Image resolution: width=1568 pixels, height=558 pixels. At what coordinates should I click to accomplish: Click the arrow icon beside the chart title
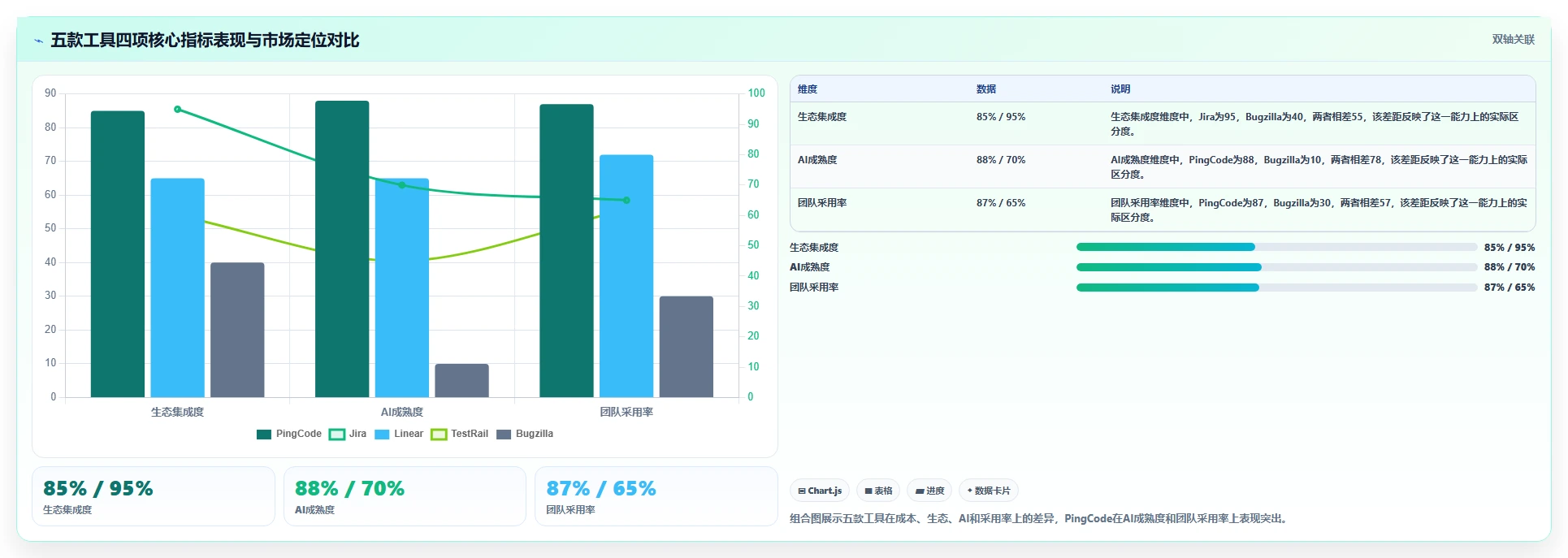pos(38,41)
